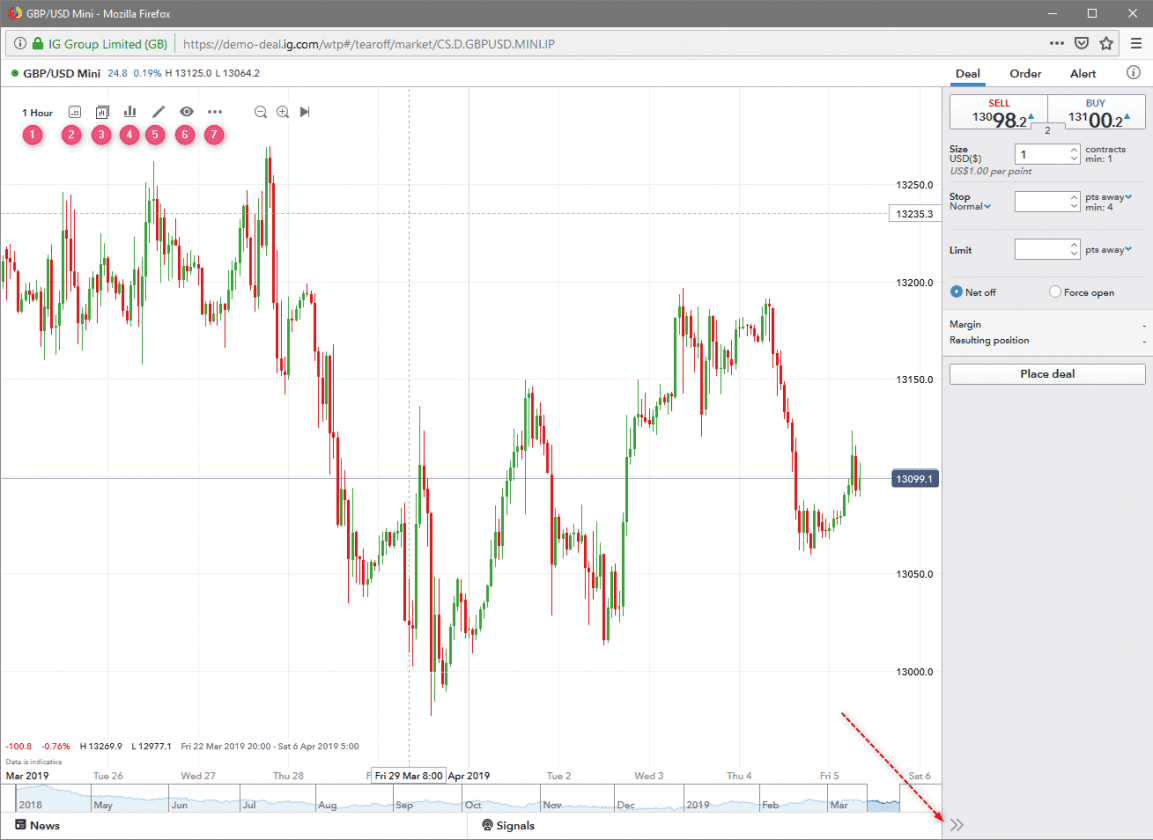Switch to the Alert tab
This screenshot has width=1153, height=840.
coord(1082,73)
